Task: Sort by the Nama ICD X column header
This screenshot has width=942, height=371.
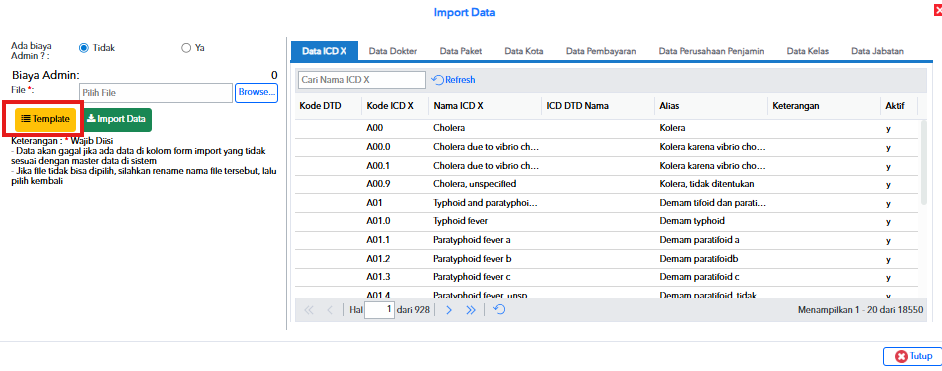Action: 484,106
